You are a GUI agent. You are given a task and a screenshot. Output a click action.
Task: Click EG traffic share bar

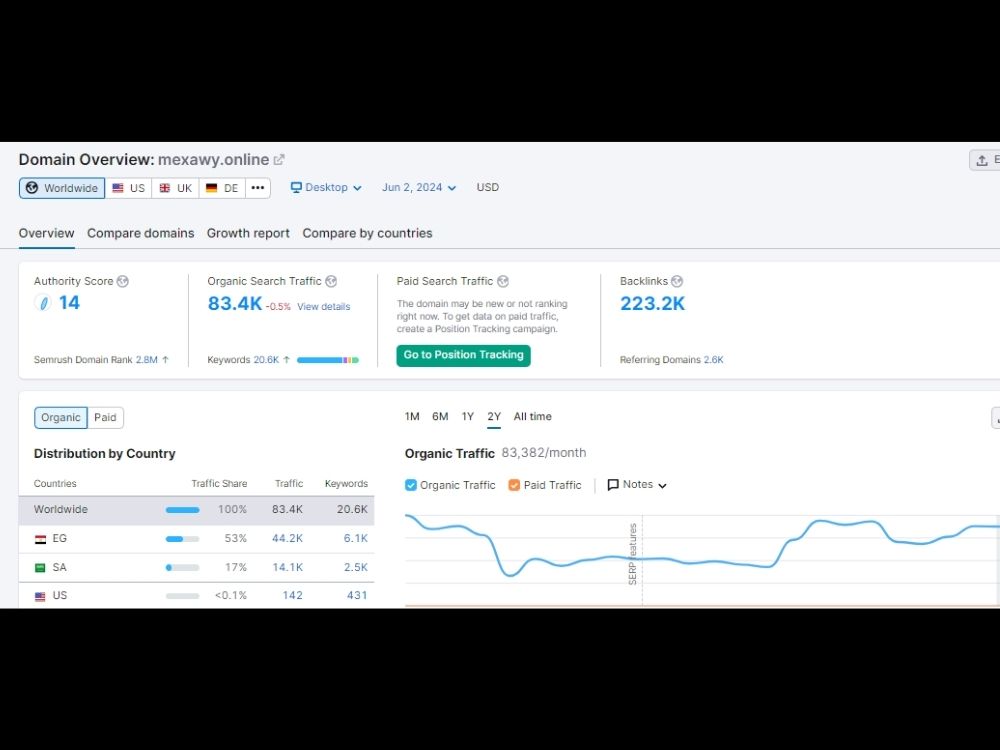182,539
